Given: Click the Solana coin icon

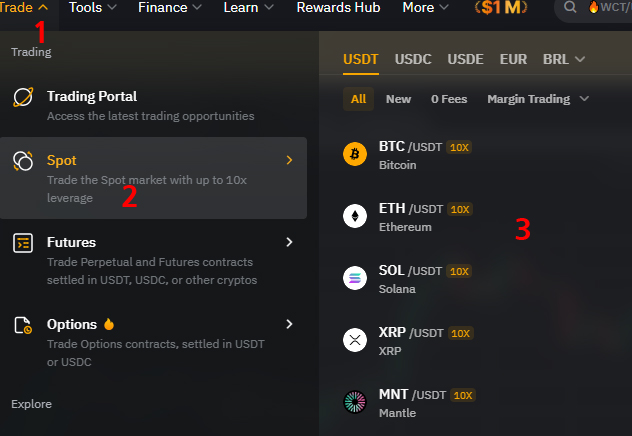Looking at the screenshot, I should tap(355, 278).
